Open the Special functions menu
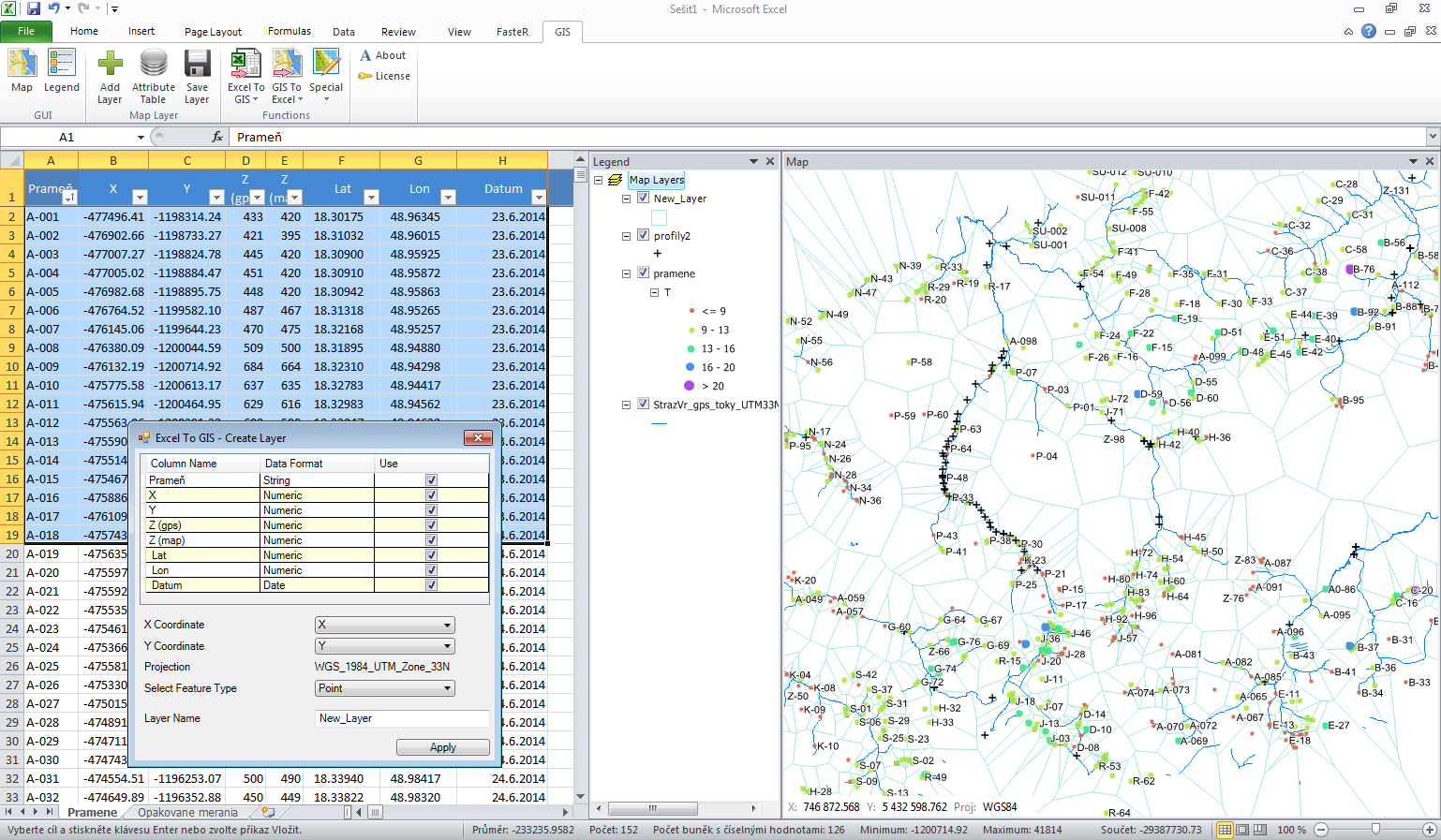The height and width of the screenshot is (840, 1441). 326,76
